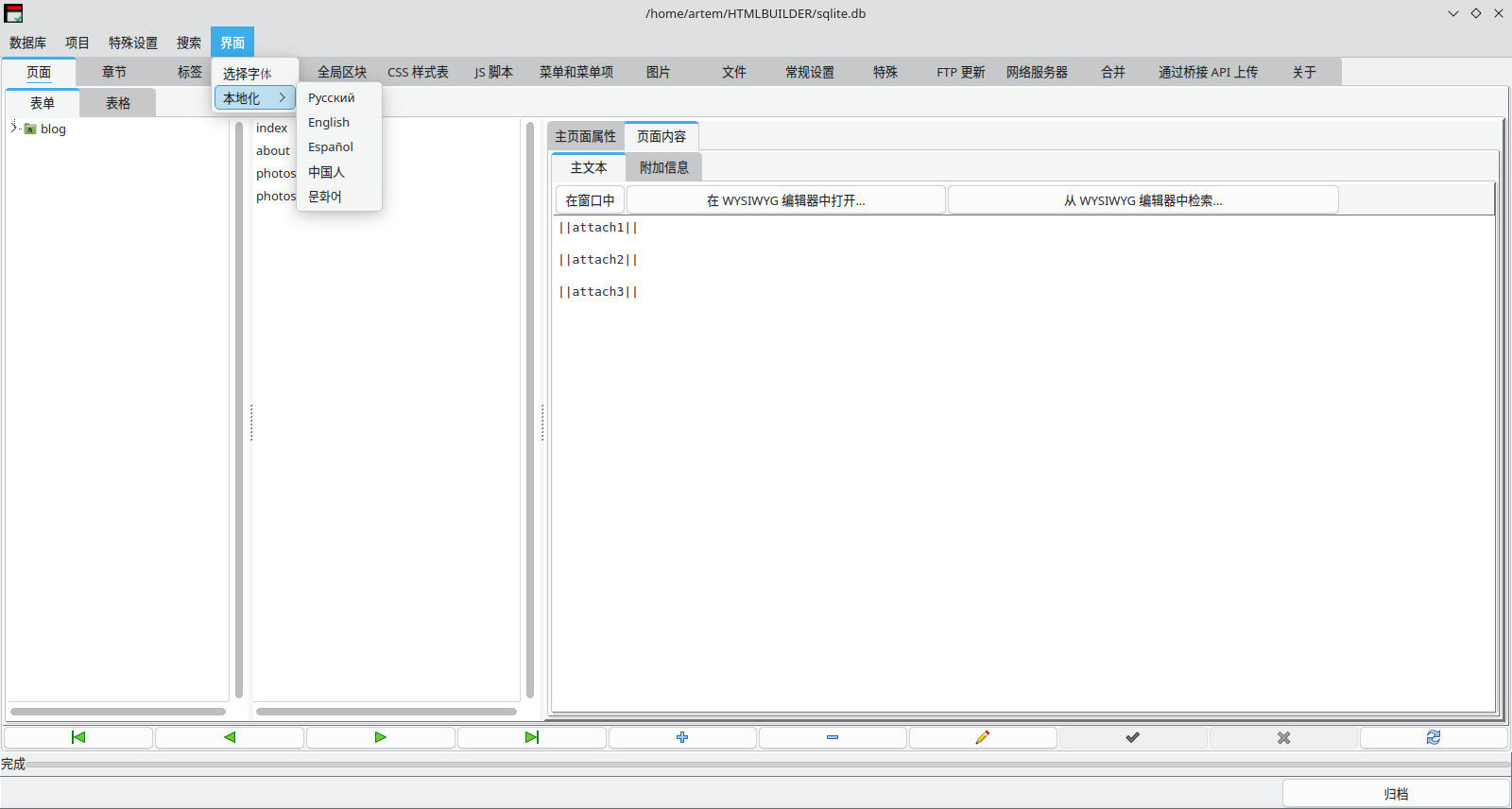Go to previous record arrow

[230, 737]
